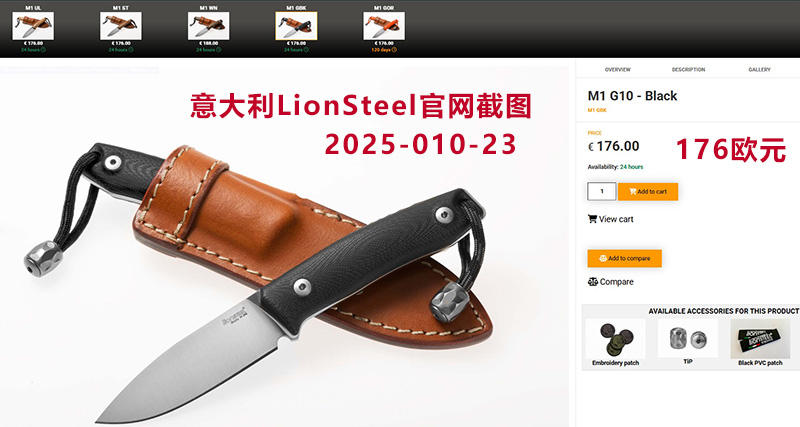Click the Add to compare button
This screenshot has width=800, height=427.
click(624, 258)
